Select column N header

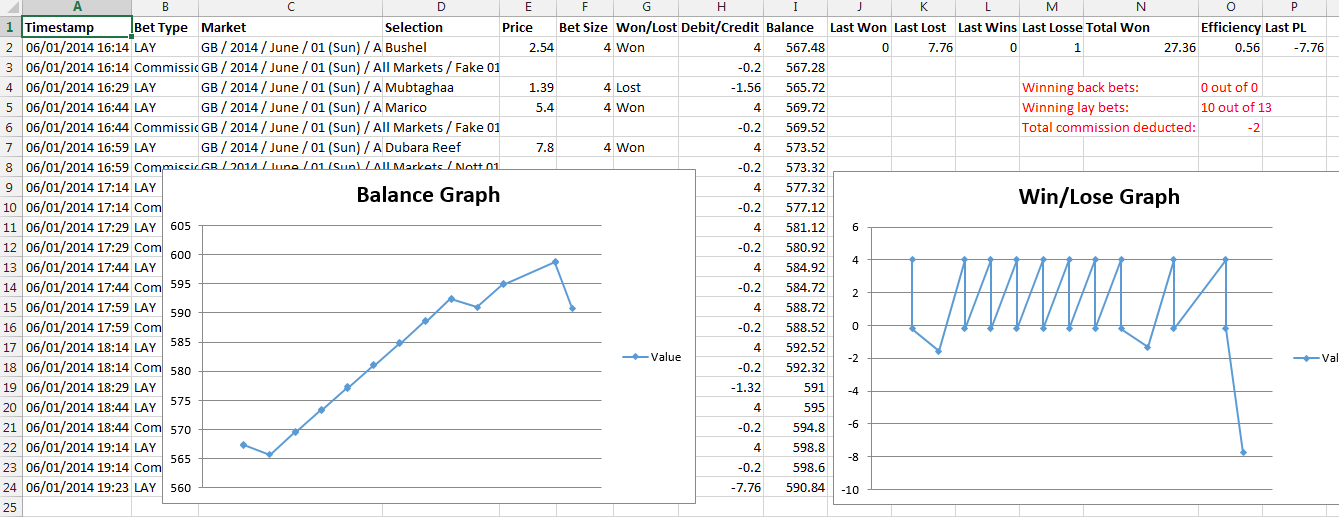pyautogui.click(x=1141, y=8)
